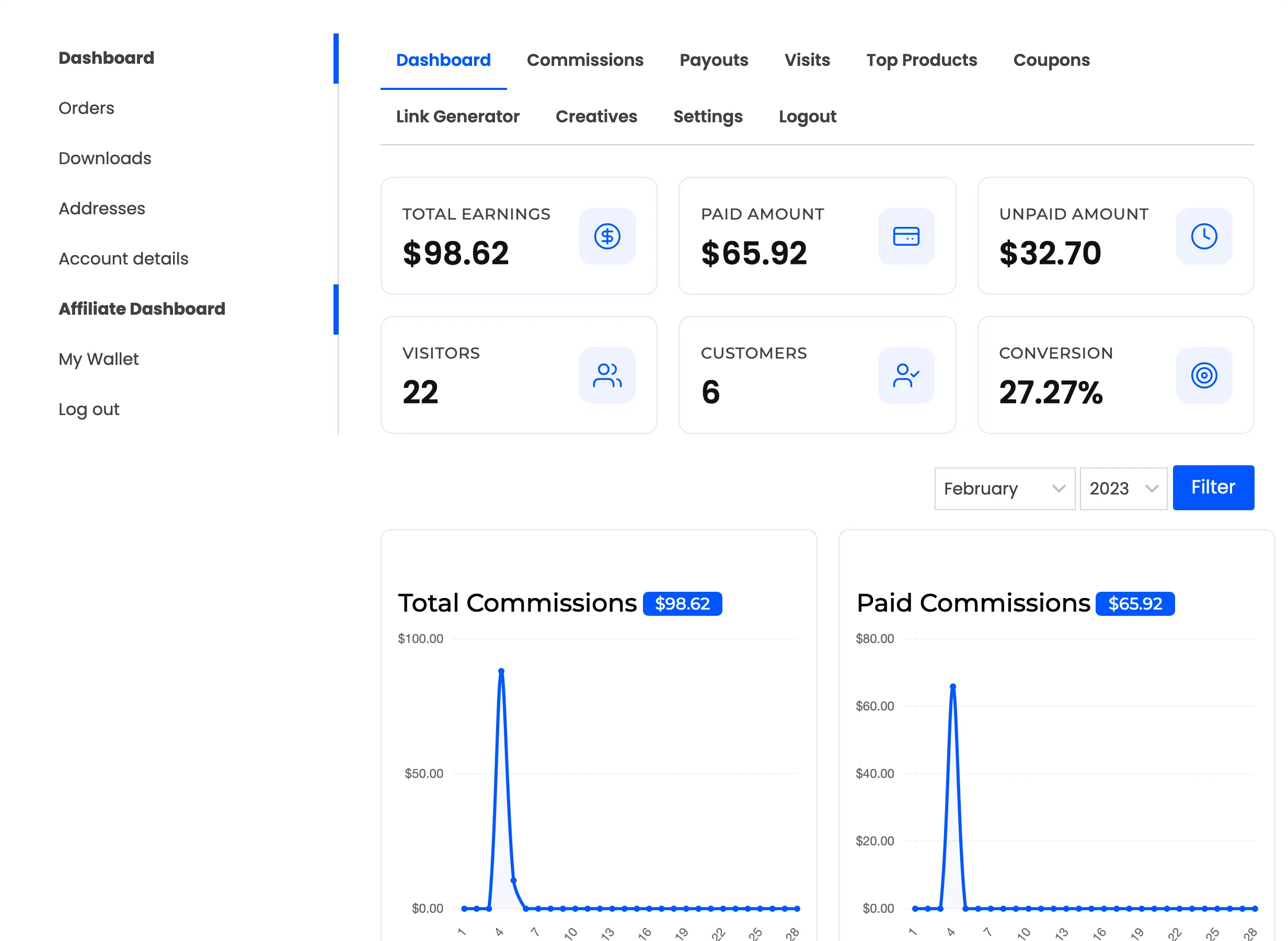Switch to the Commissions tab
Image resolution: width=1288 pixels, height=941 pixels.
585,60
